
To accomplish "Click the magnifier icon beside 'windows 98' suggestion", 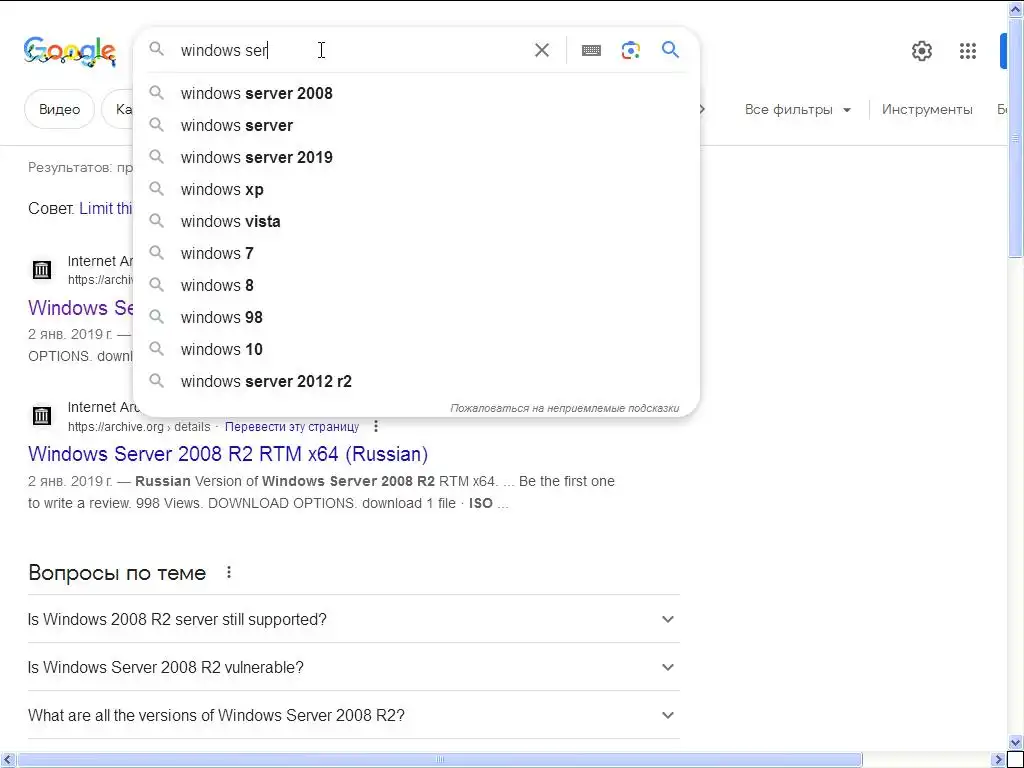I will coord(156,317).
